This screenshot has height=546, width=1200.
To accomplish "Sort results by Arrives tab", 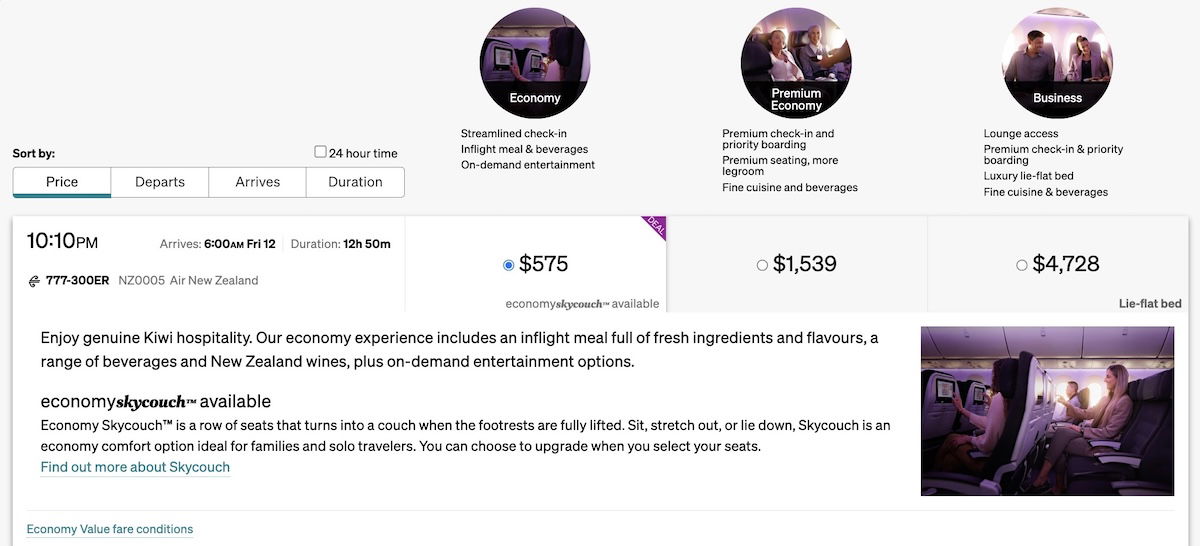I will click(x=258, y=182).
